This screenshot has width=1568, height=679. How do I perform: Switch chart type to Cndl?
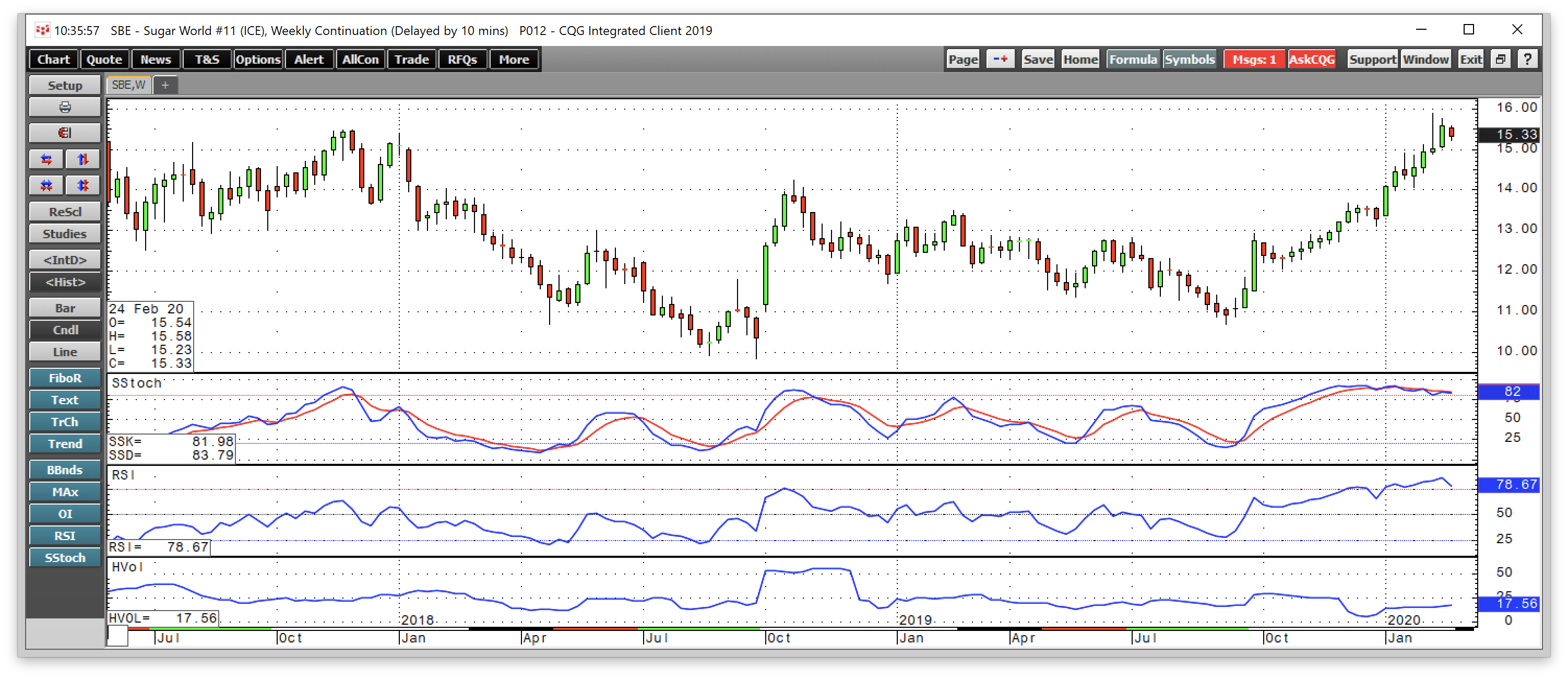pyautogui.click(x=65, y=331)
